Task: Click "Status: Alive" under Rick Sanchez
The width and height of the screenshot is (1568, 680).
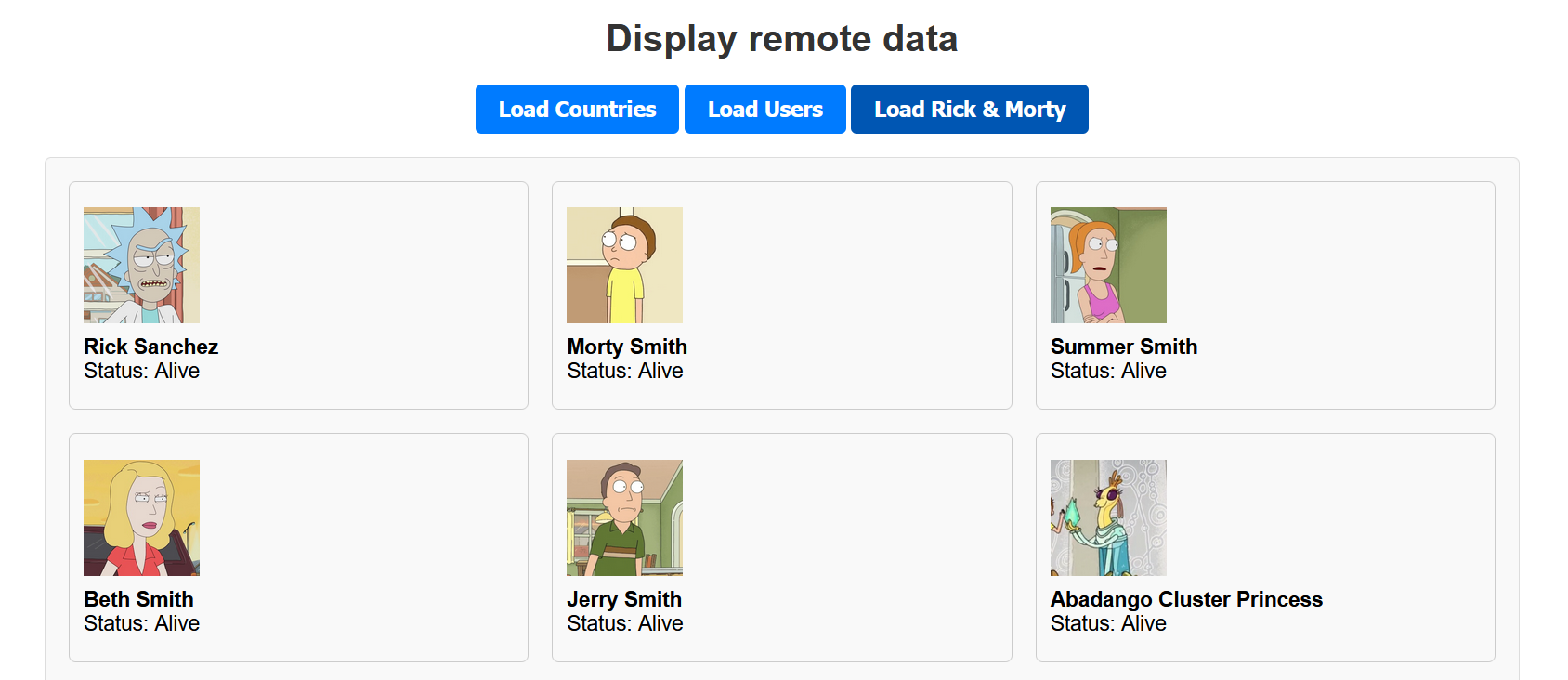Action: pyautogui.click(x=141, y=371)
